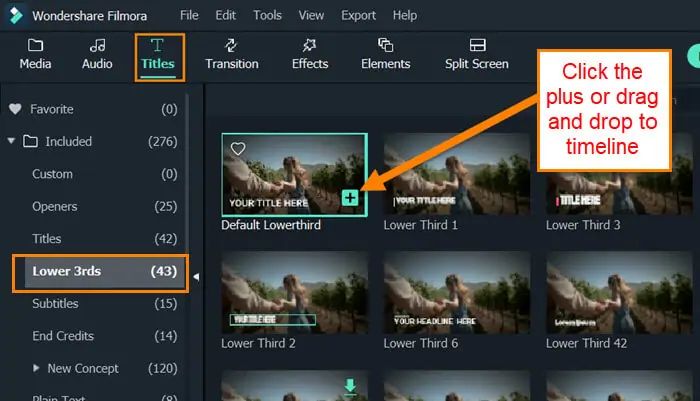Open the Elements tab

[x=385, y=54]
